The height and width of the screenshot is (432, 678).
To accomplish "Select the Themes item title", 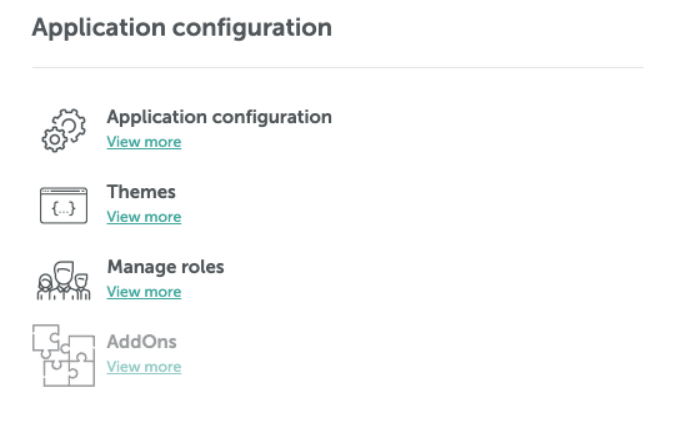I will click(x=141, y=192).
